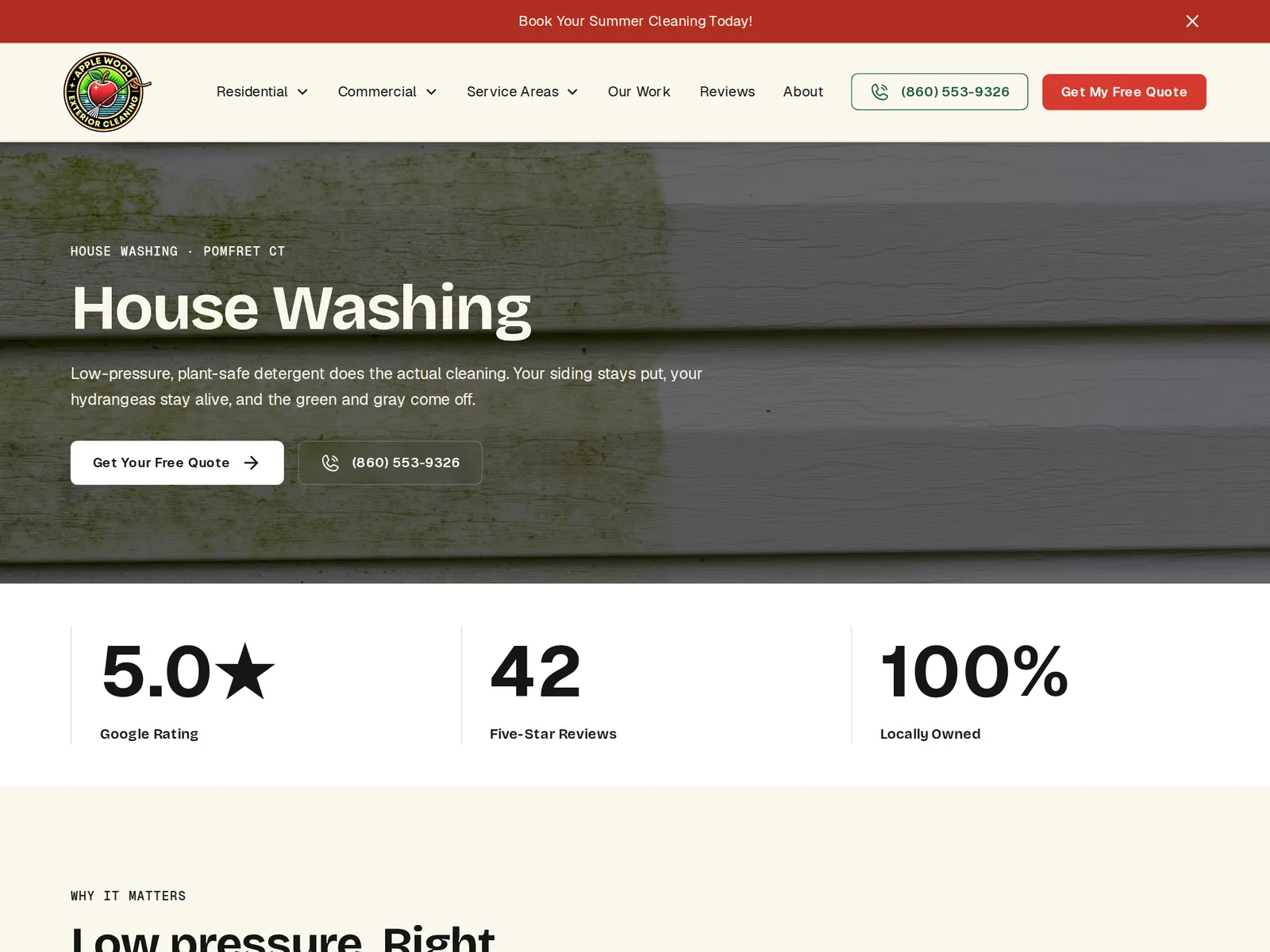Open the About page
This screenshot has width=1270, height=952.
[x=803, y=92]
